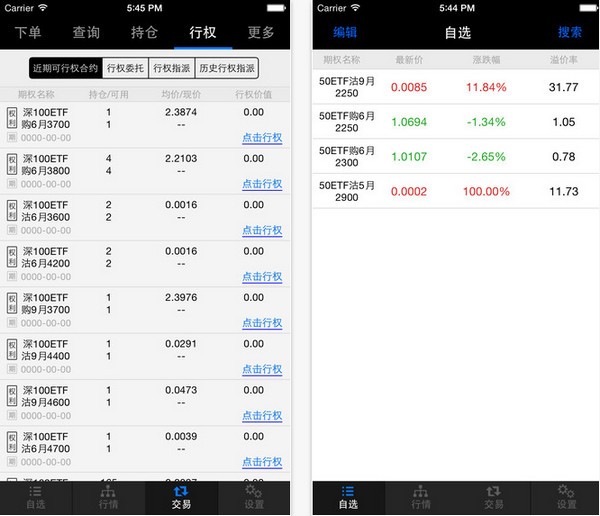Open 下单 tab in left screen

(28, 33)
